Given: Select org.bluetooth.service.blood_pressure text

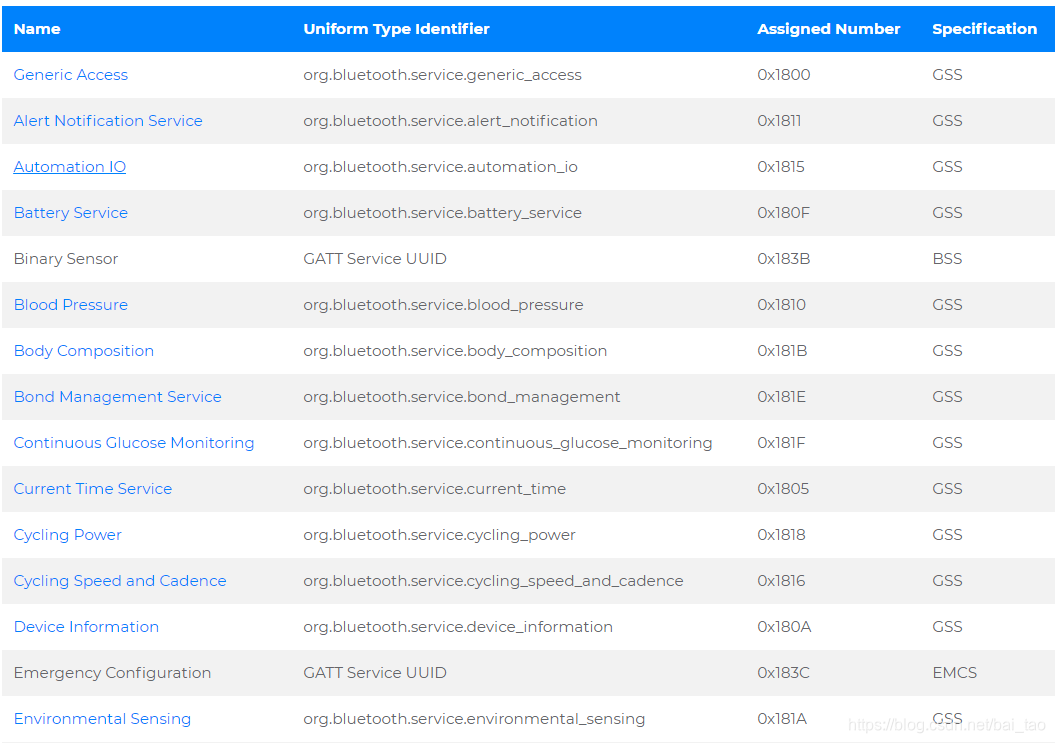Looking at the screenshot, I should tap(443, 305).
